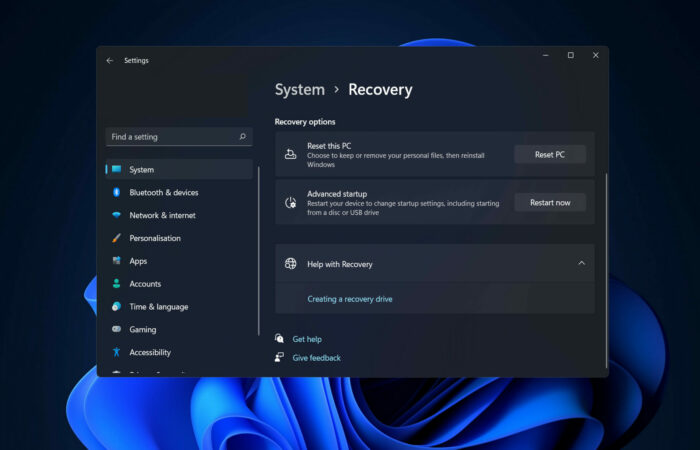Click the Help with Recovery globe icon

click(291, 264)
